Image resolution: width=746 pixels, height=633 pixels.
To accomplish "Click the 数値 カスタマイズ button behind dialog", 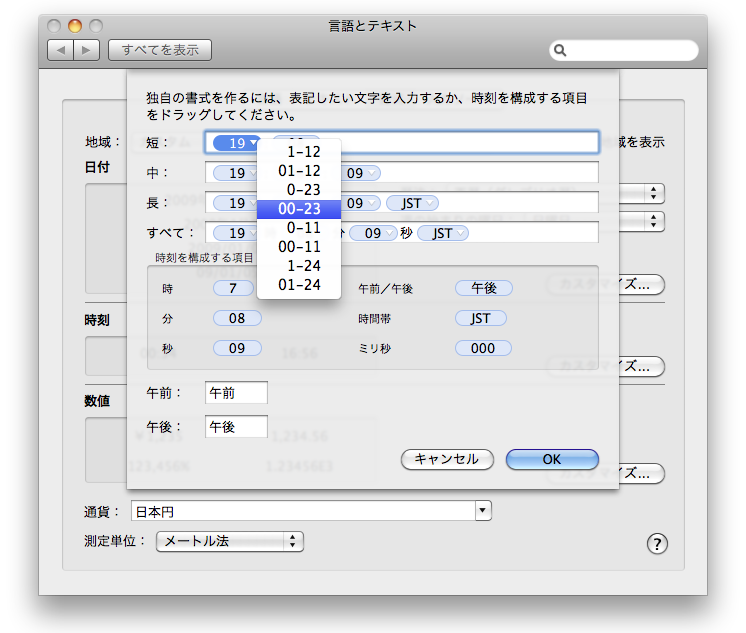I will (x=641, y=474).
